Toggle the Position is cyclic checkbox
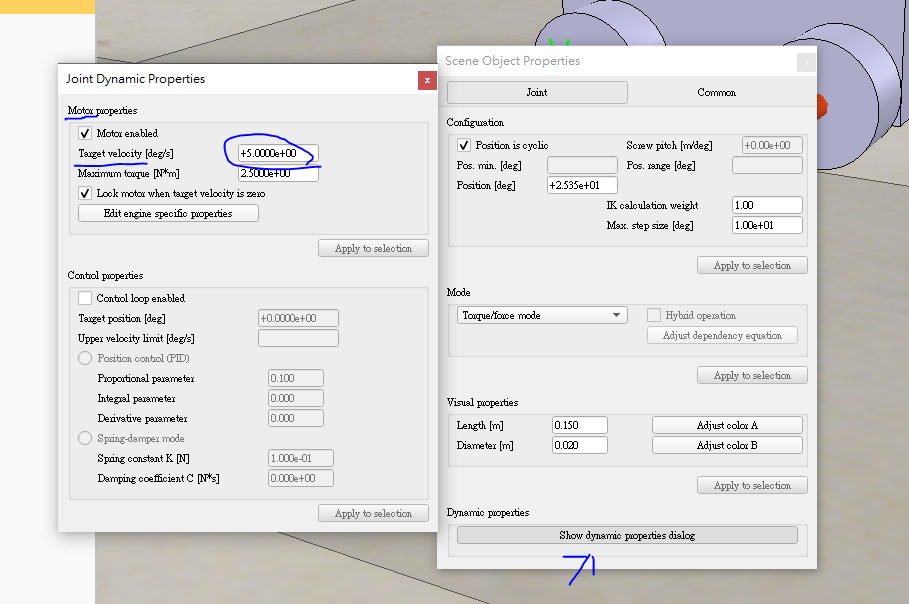909x604 pixels. [x=464, y=145]
